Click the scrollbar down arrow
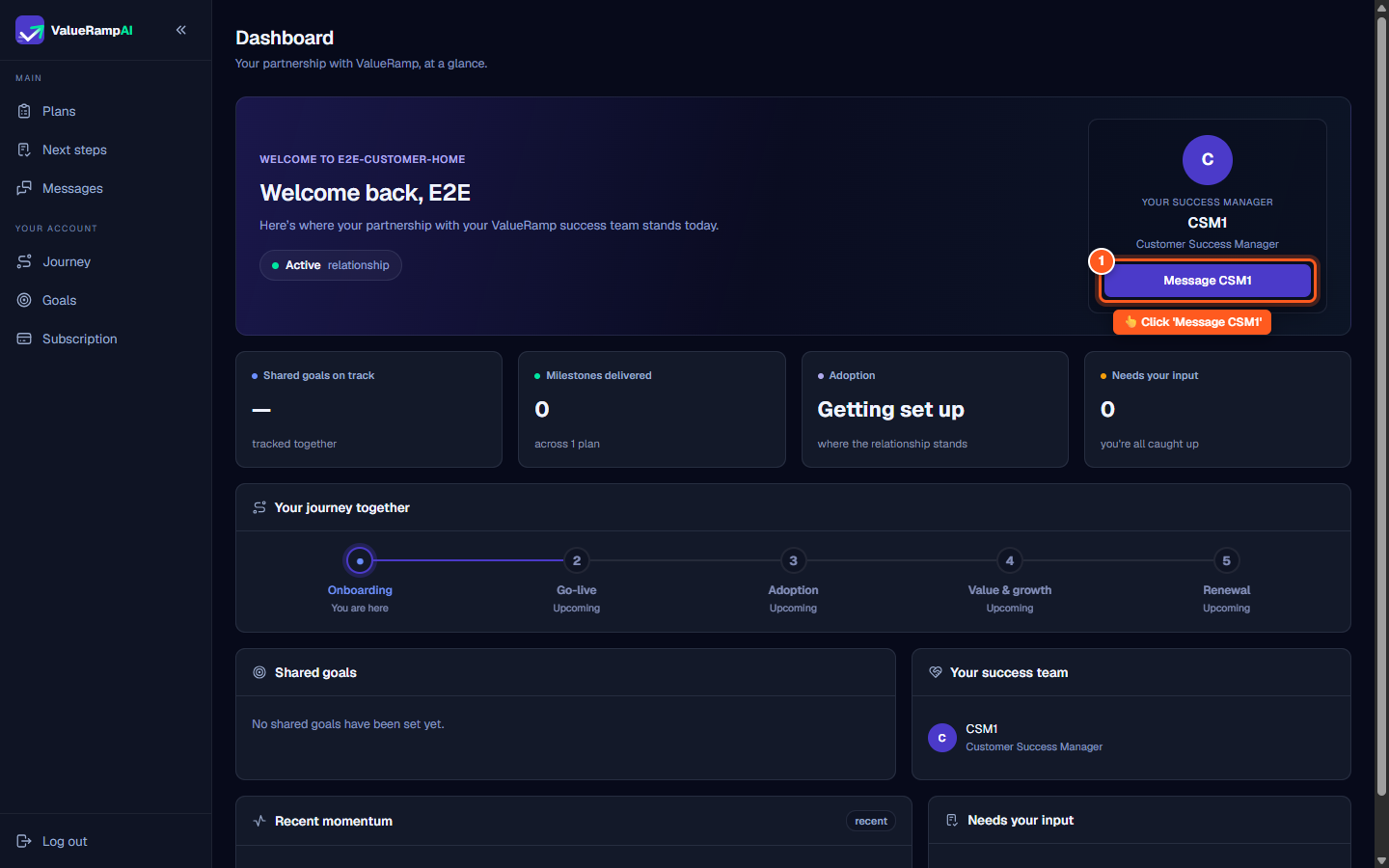The height and width of the screenshot is (868, 1389). pos(1381,860)
